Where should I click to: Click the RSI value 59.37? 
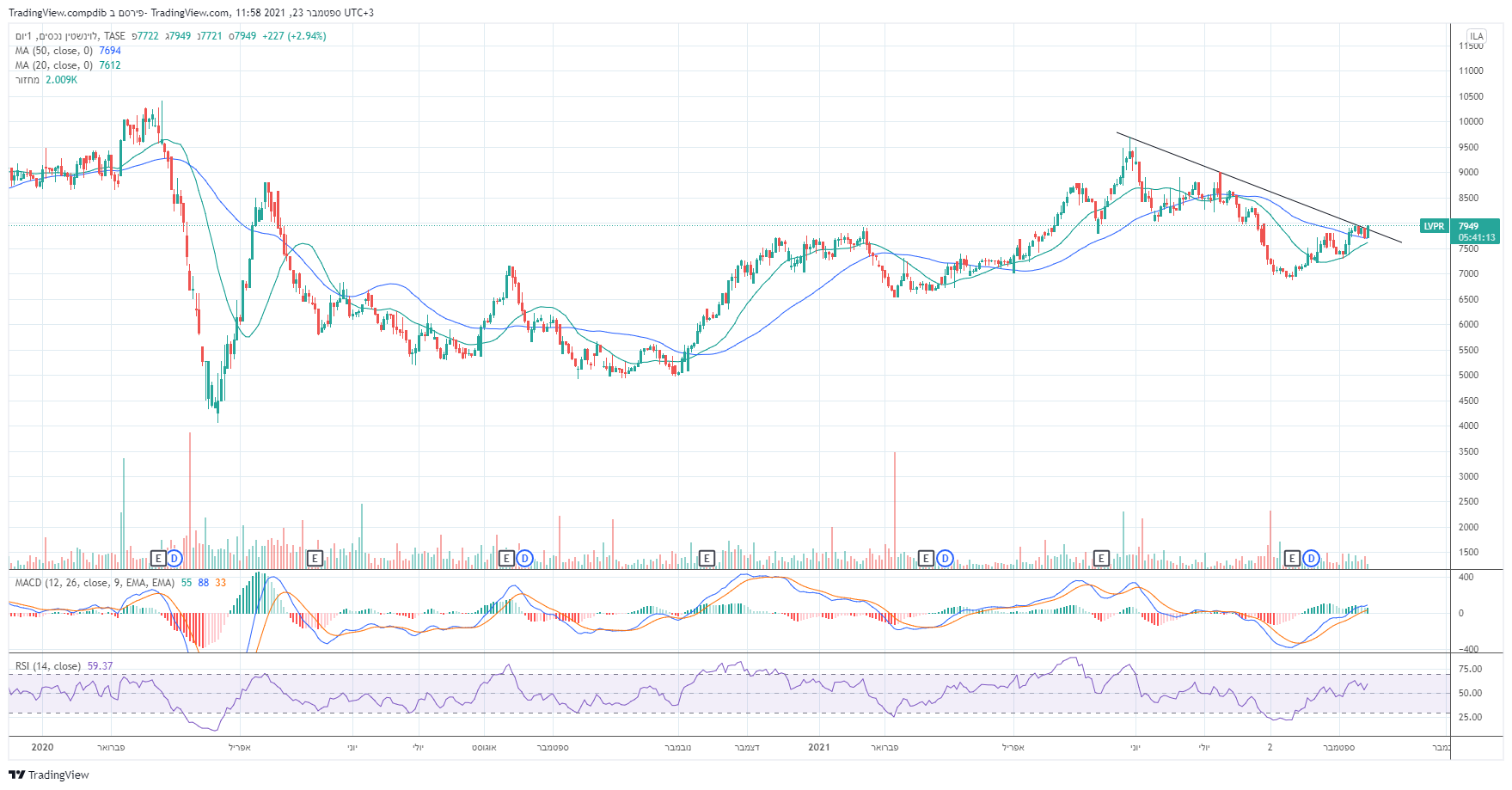[x=100, y=666]
